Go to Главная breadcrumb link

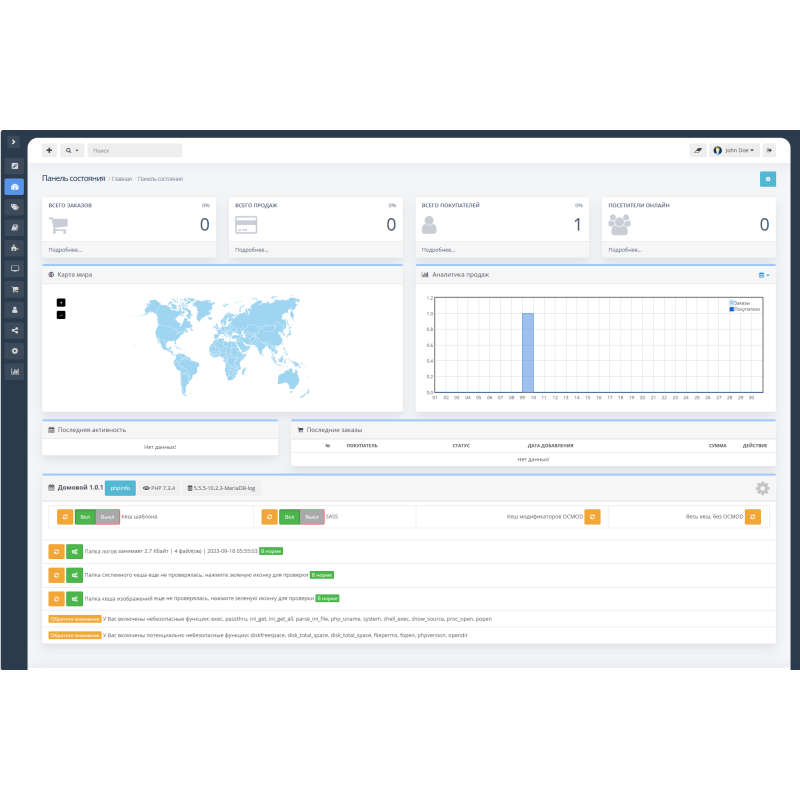click(121, 179)
